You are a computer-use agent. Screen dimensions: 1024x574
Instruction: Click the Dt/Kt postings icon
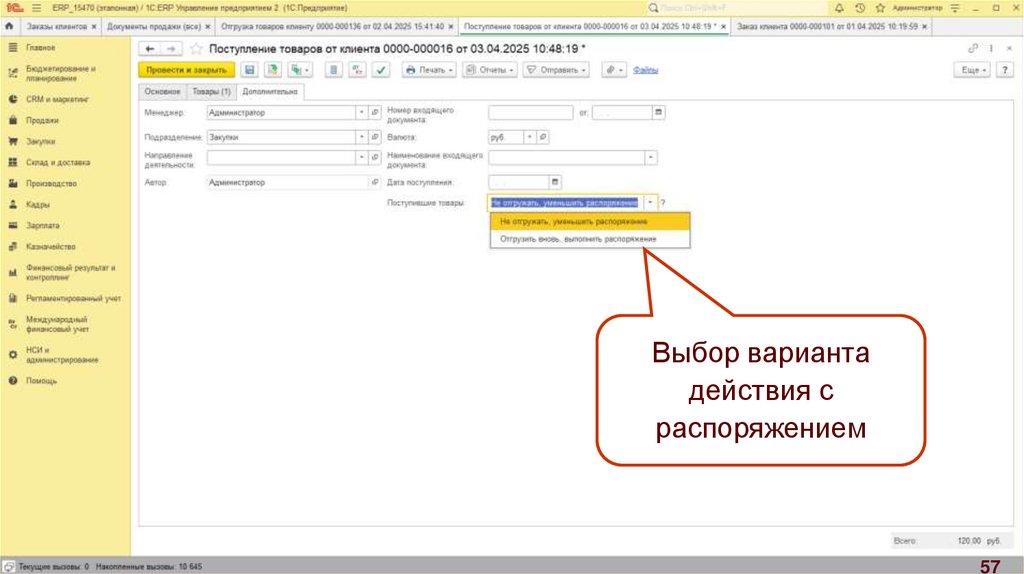(357, 70)
